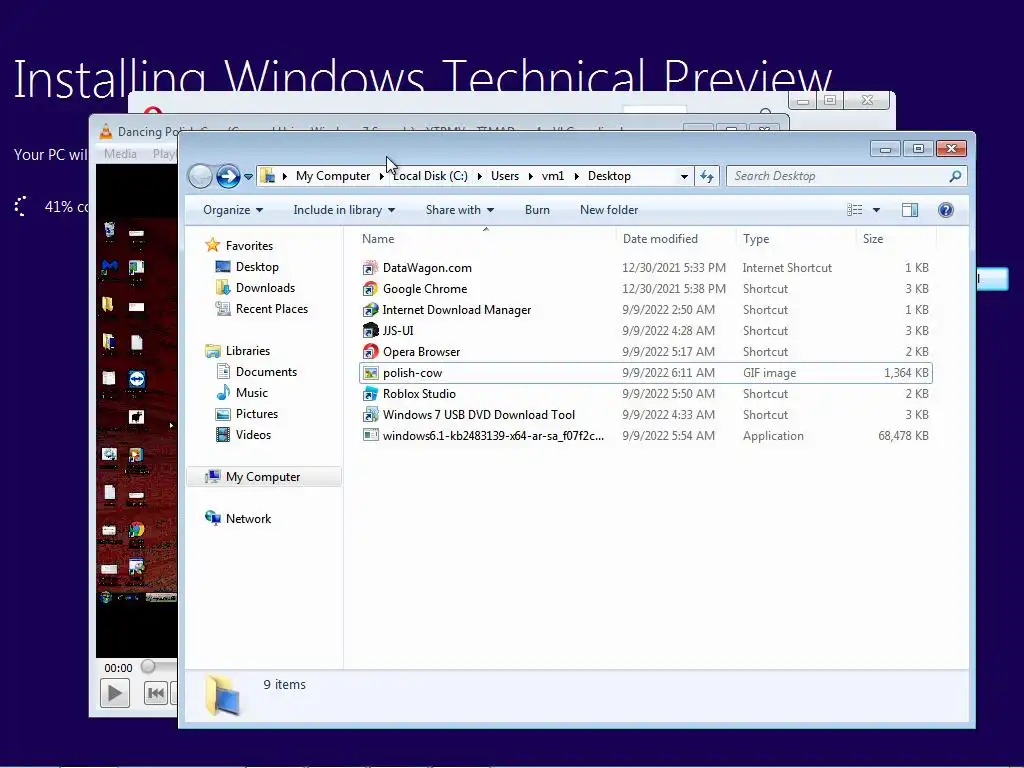Expand the address bar history dropdown

(x=684, y=176)
